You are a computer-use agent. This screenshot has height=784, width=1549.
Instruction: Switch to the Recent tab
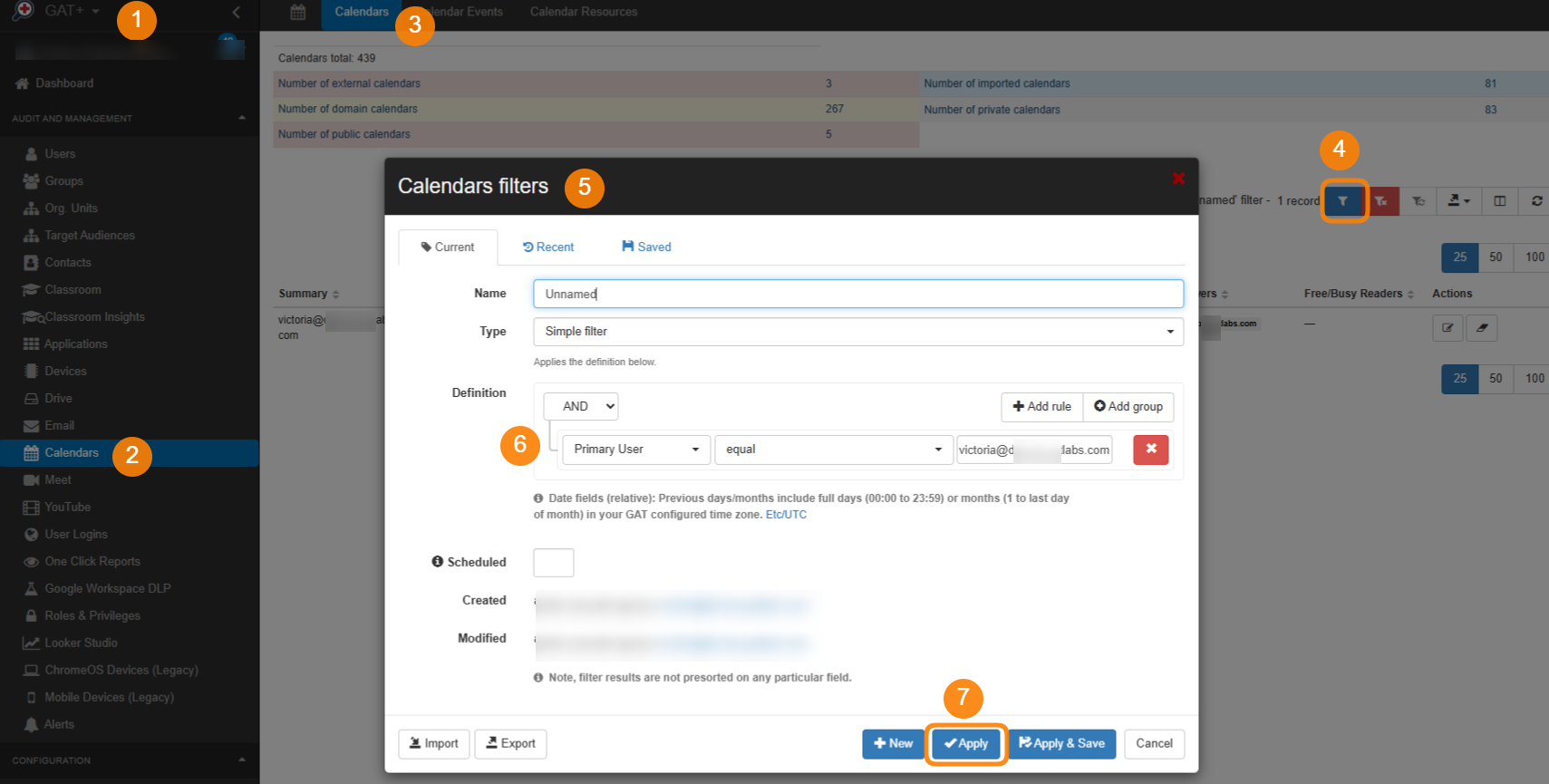click(x=548, y=247)
